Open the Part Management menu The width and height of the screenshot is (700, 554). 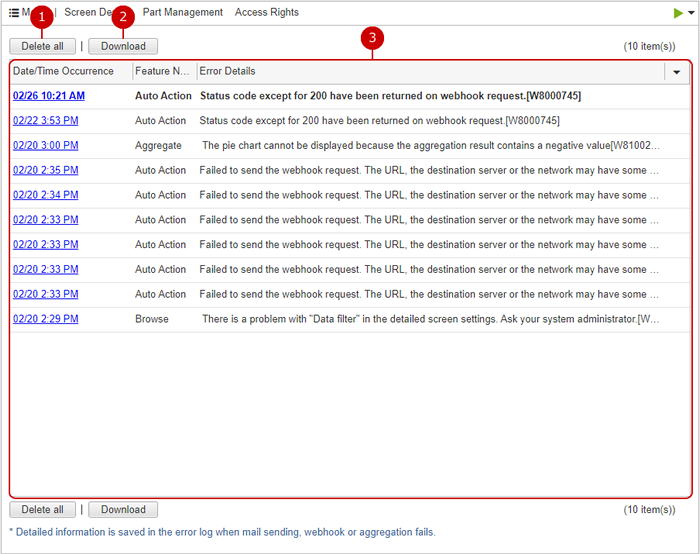183,12
